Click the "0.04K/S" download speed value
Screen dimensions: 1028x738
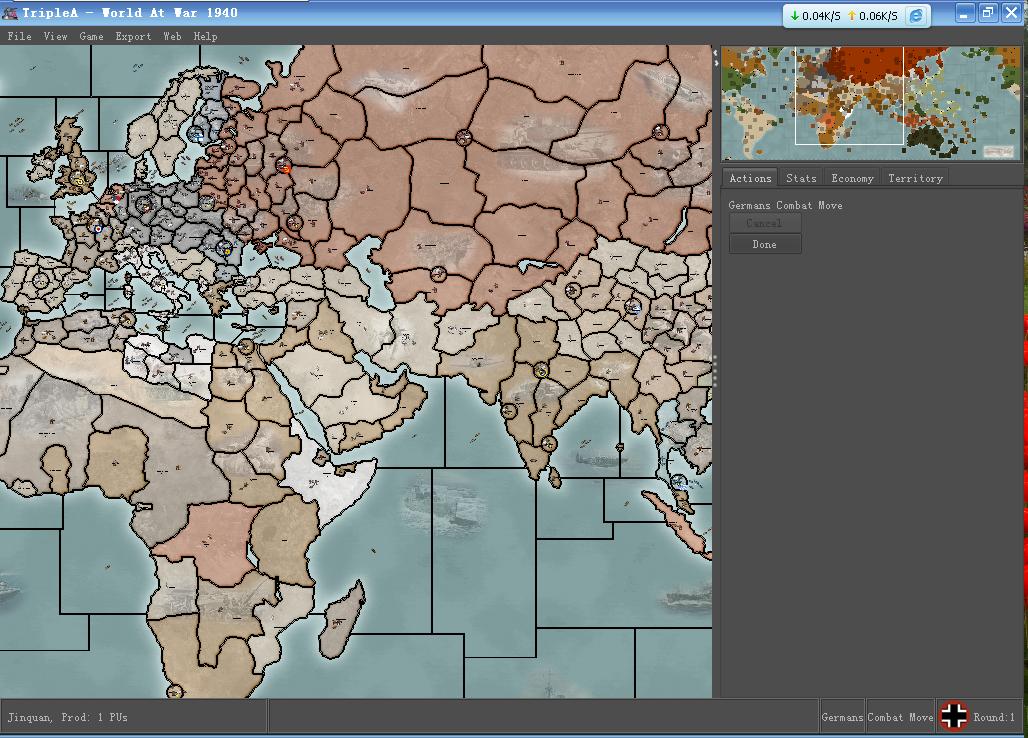pyautogui.click(x=821, y=16)
